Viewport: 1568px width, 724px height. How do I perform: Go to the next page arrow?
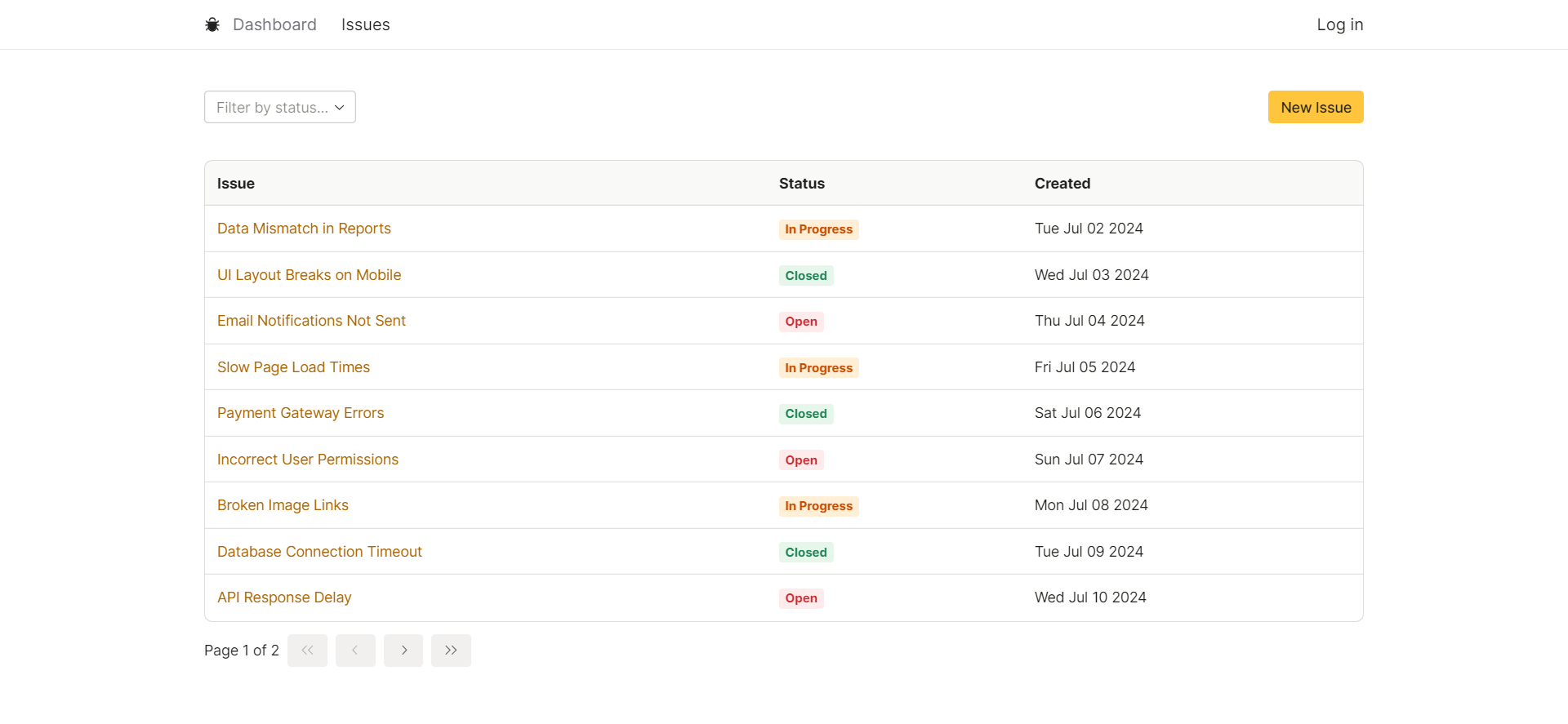pos(403,651)
